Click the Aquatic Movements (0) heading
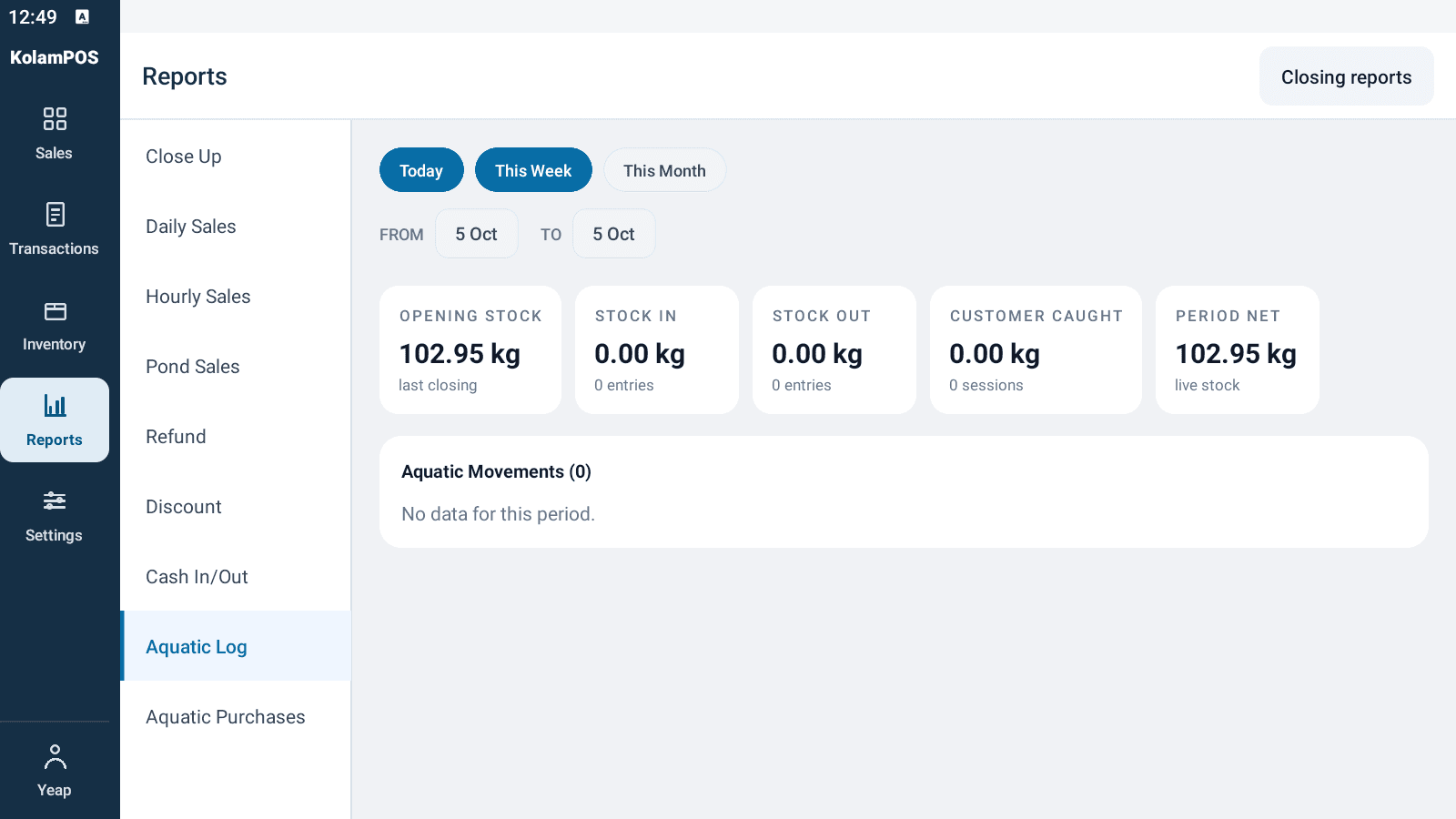Image resolution: width=1456 pixels, height=819 pixels. [x=496, y=471]
